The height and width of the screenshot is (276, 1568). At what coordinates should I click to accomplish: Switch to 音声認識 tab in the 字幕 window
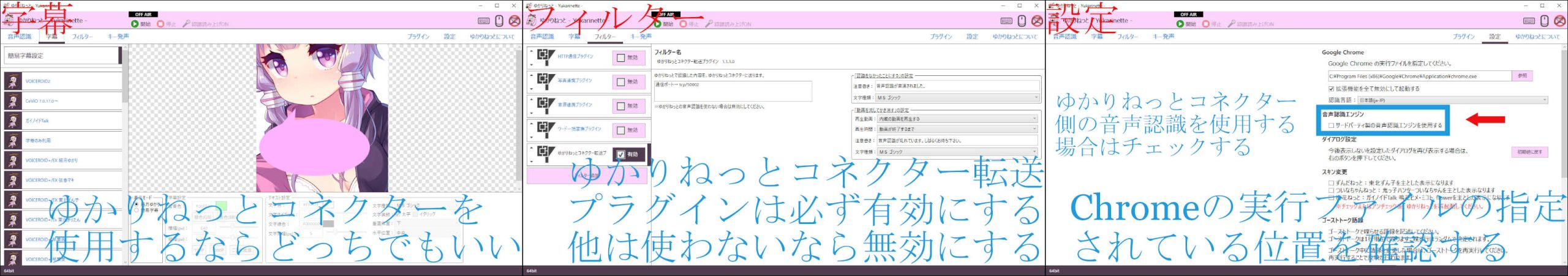point(19,37)
